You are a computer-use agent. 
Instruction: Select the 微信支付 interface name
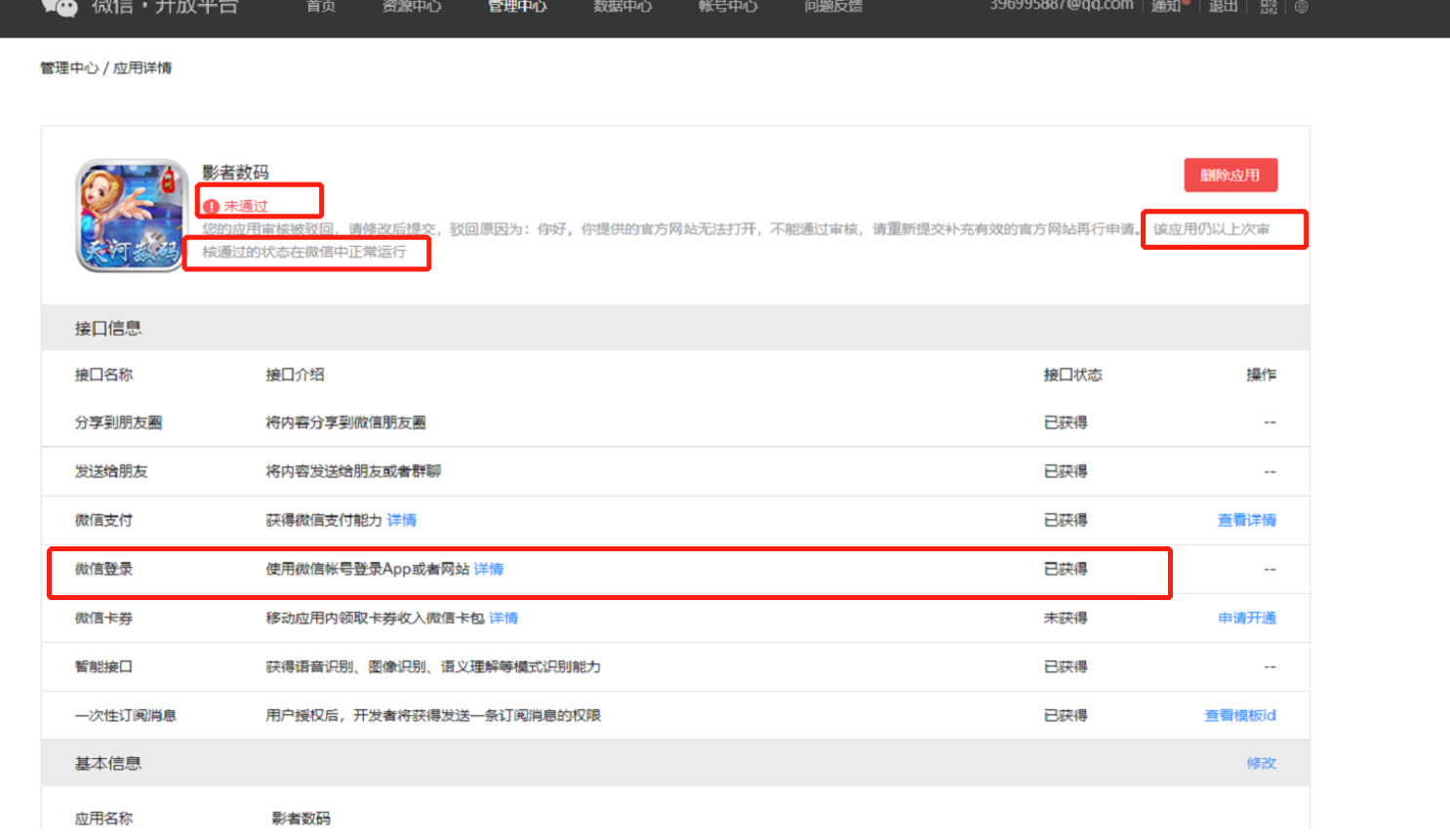103,520
